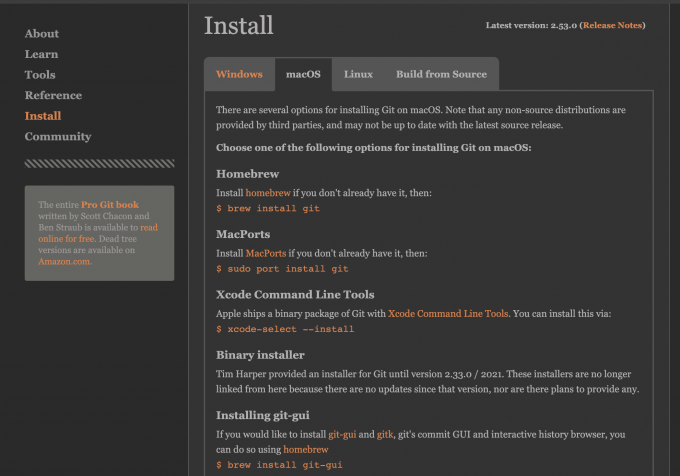Follow the Xcode Command Line Tools link
This screenshot has width=680, height=476.
[448, 313]
